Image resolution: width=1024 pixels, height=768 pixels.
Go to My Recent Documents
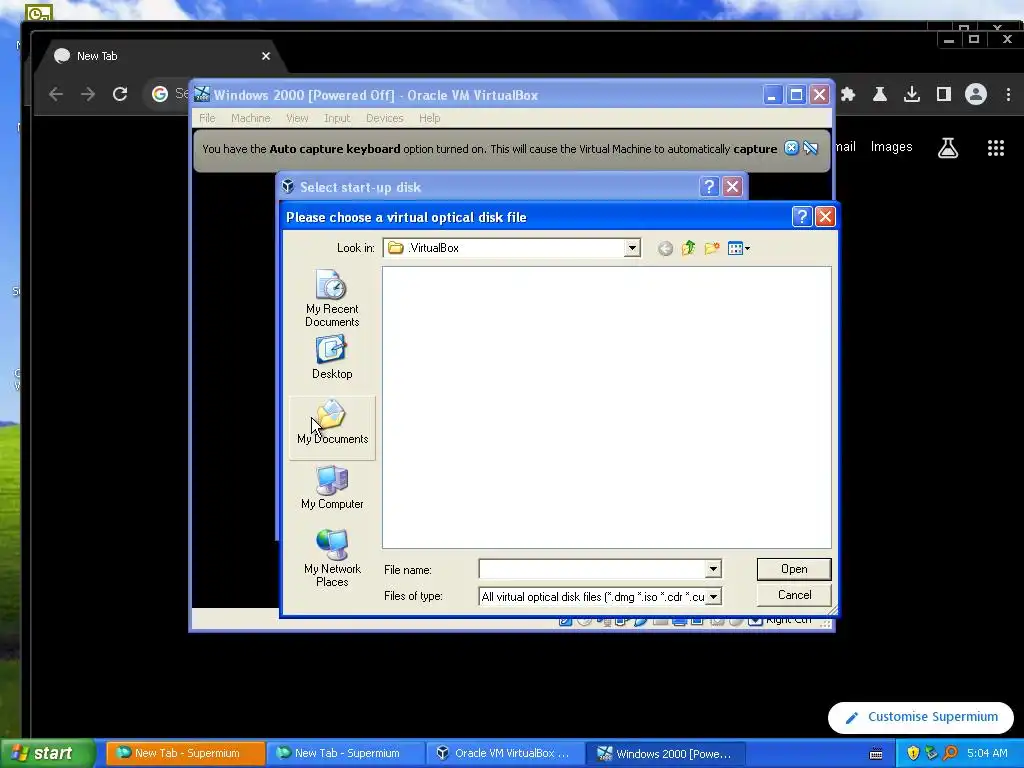click(332, 298)
